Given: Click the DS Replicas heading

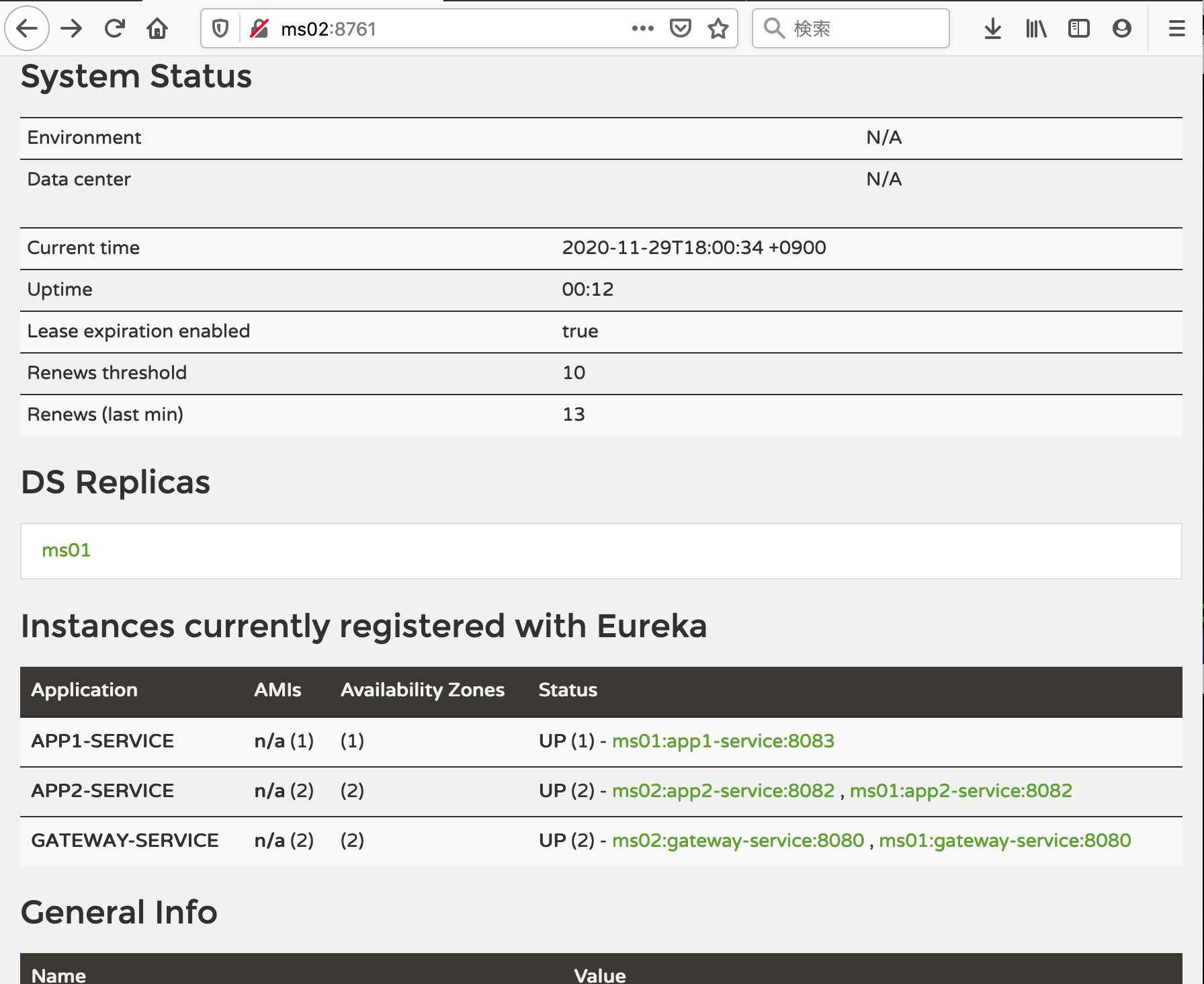Looking at the screenshot, I should coord(116,483).
